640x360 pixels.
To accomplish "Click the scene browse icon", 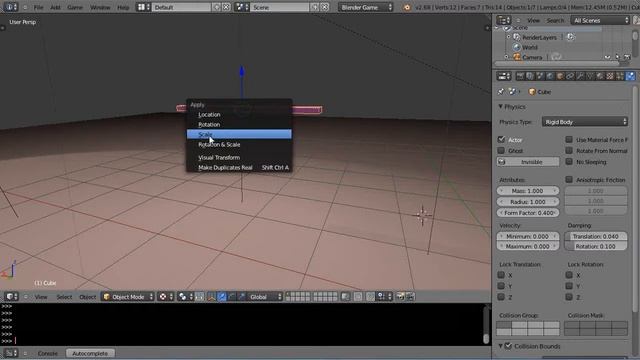I will point(242,7).
